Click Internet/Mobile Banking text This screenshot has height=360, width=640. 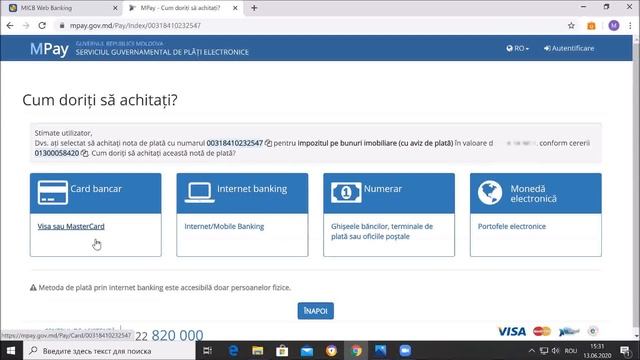pyautogui.click(x=224, y=226)
